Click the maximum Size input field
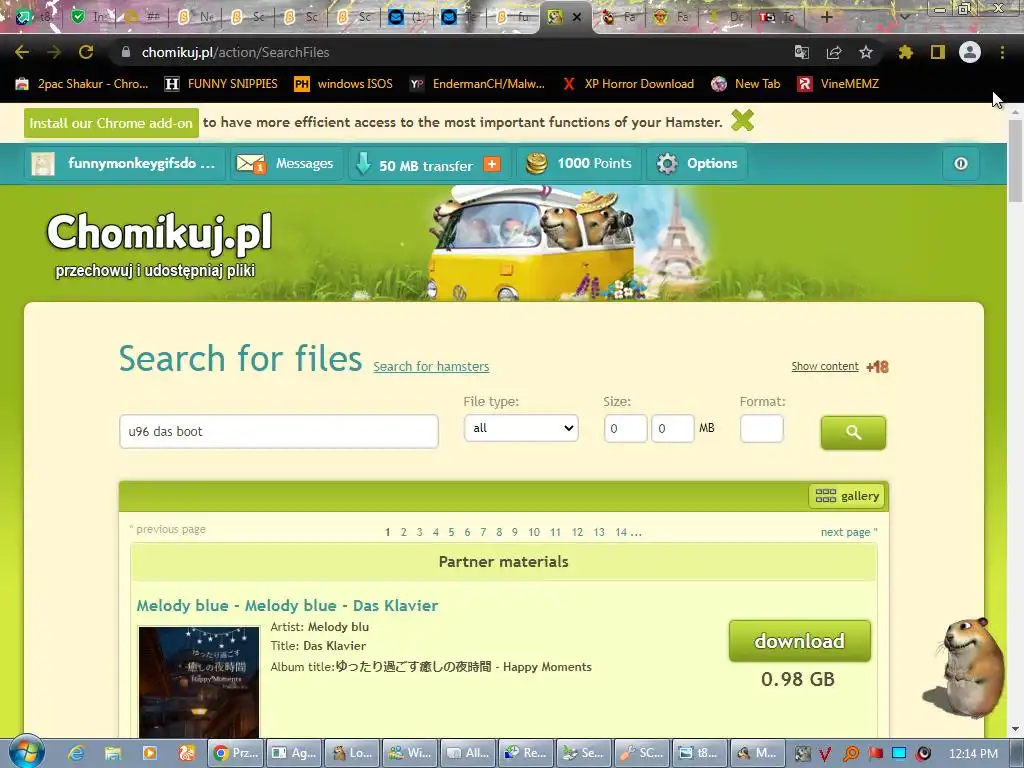The image size is (1024, 768). [x=673, y=428]
